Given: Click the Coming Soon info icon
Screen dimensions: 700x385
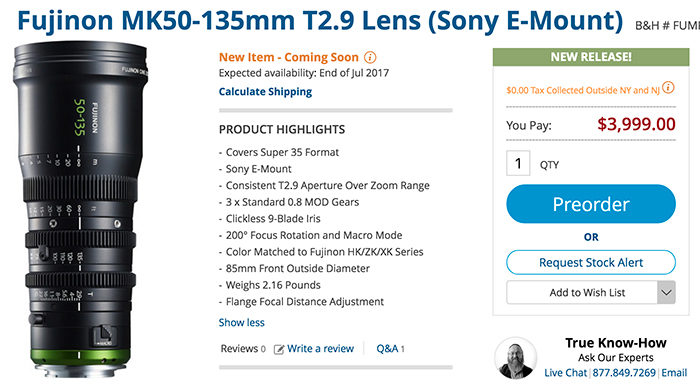Looking at the screenshot, I should click(370, 57).
